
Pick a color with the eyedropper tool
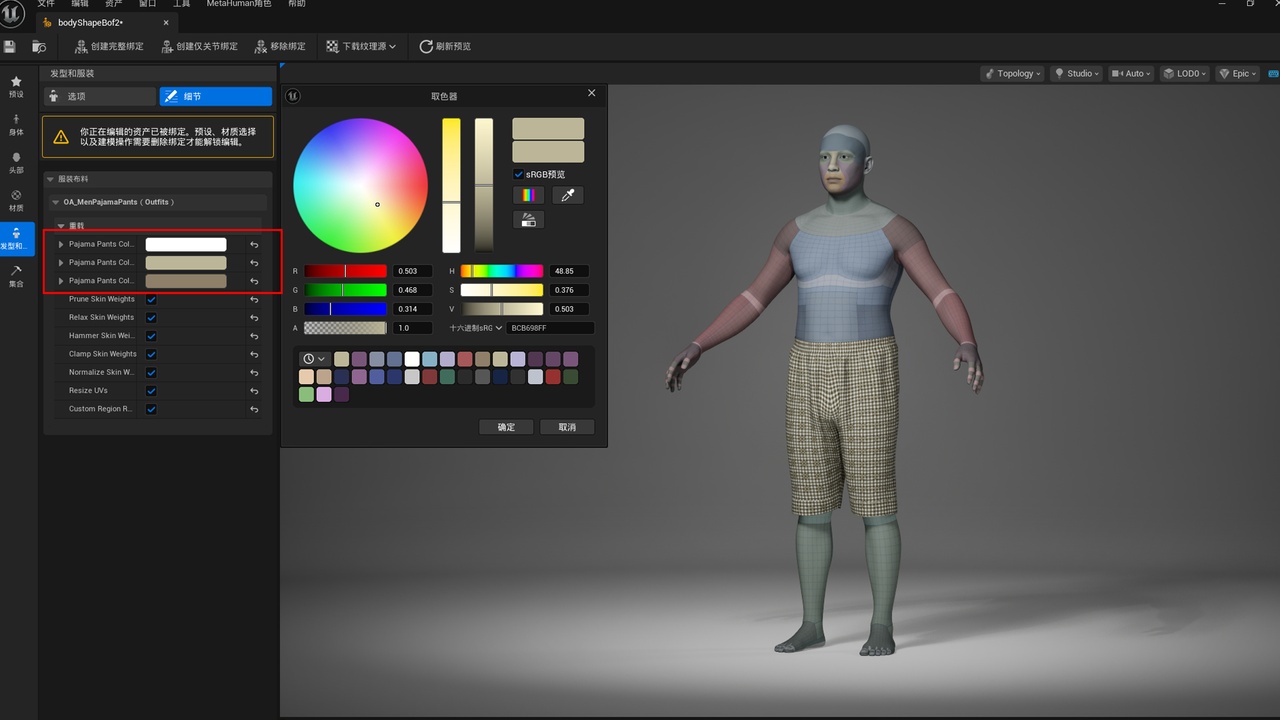[567, 195]
